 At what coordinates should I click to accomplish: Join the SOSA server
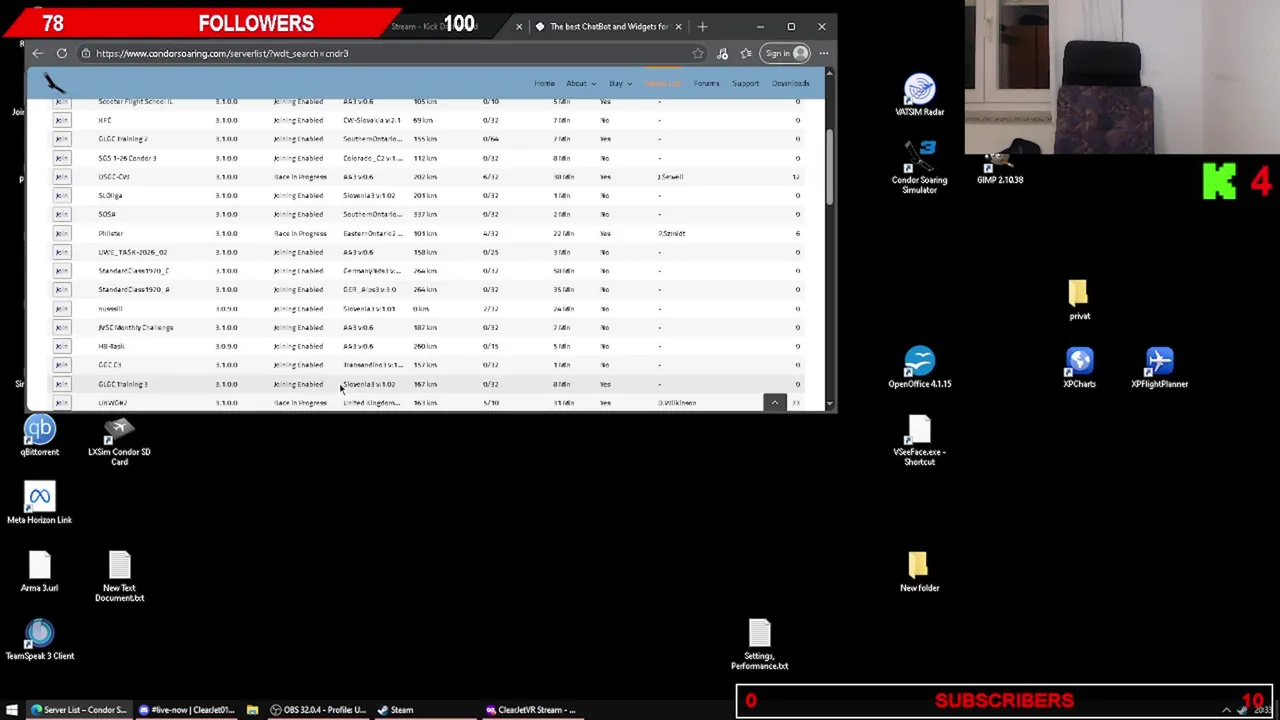tap(62, 214)
